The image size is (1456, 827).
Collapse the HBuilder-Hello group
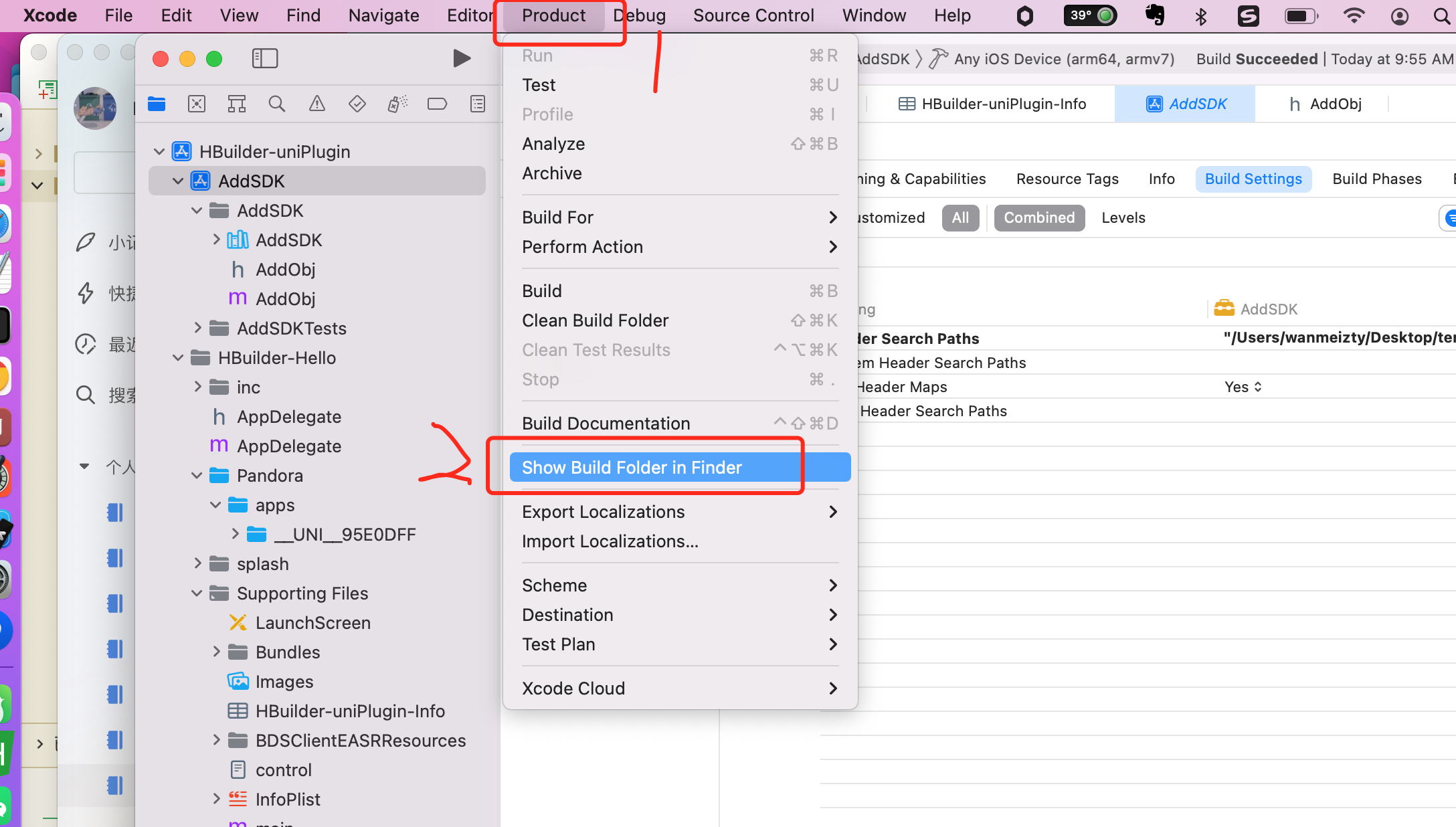tap(178, 358)
